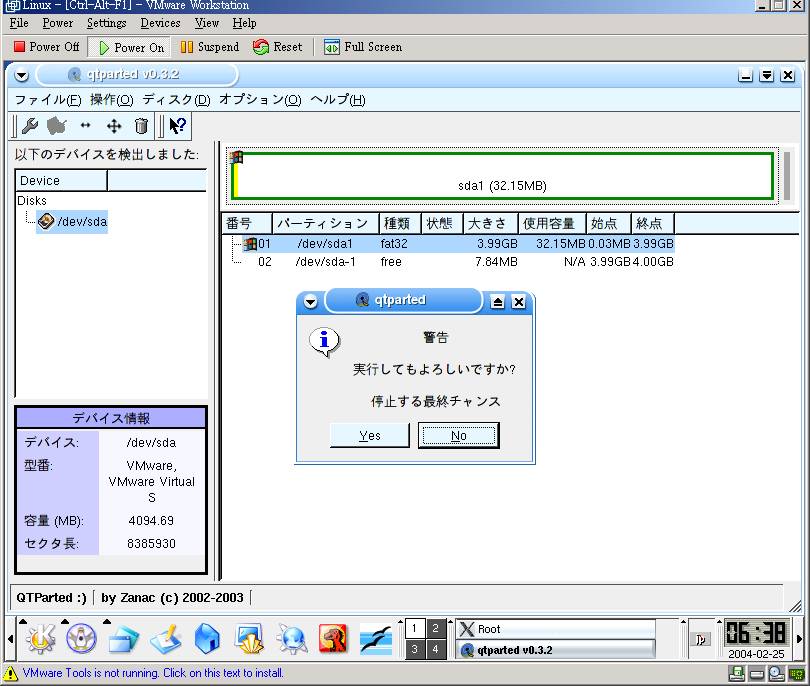Open the オプション(O) menu

(x=260, y=100)
